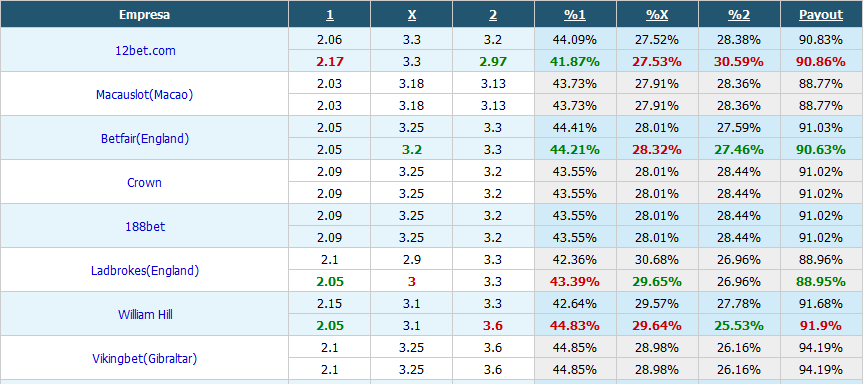The image size is (866, 384).
Task: Open the Ladbrokes(England) link
Action: tap(145, 271)
